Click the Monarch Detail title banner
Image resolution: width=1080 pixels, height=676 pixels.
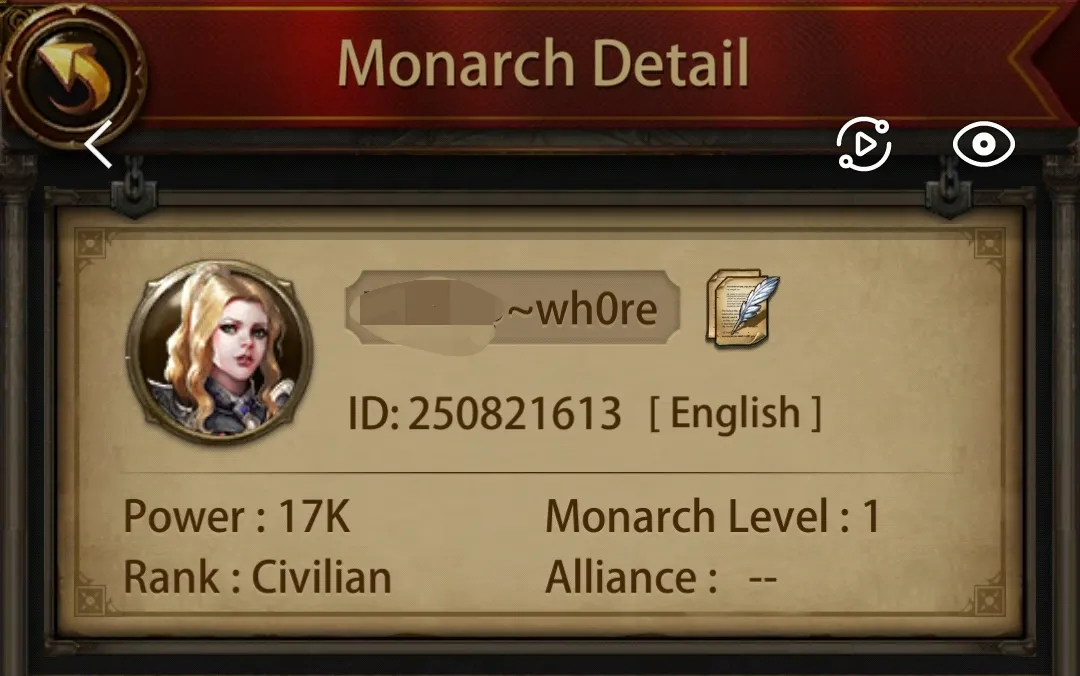point(543,63)
